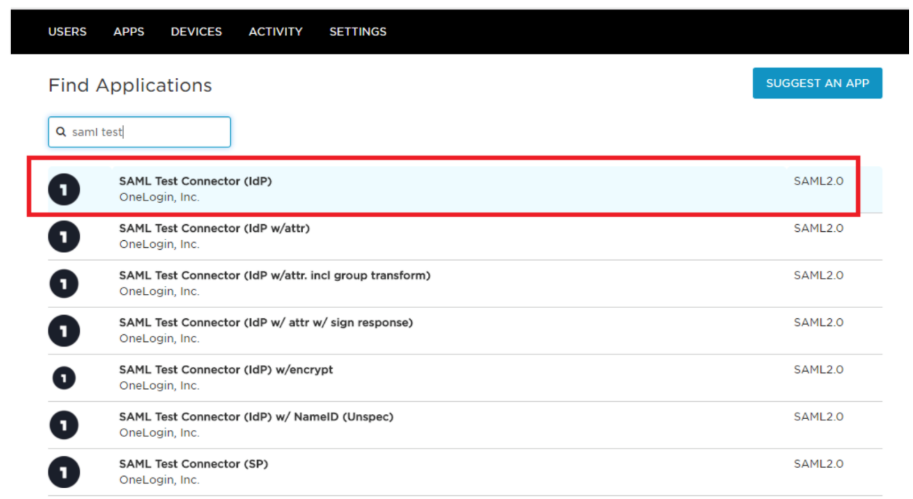Open the Apps menu
This screenshot has width=913, height=499.
pyautogui.click(x=129, y=32)
